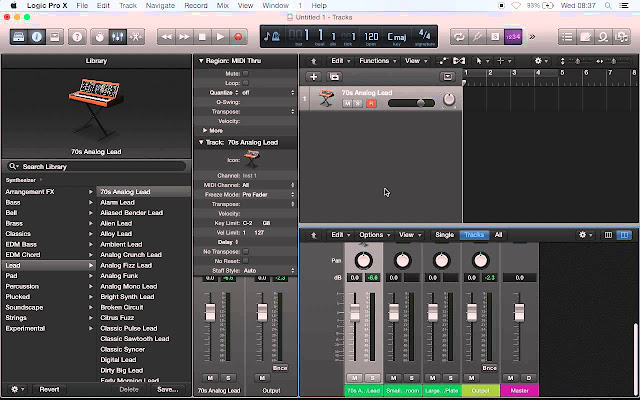Toggle the Editors scissors button
640x400 pixels.
[136, 37]
